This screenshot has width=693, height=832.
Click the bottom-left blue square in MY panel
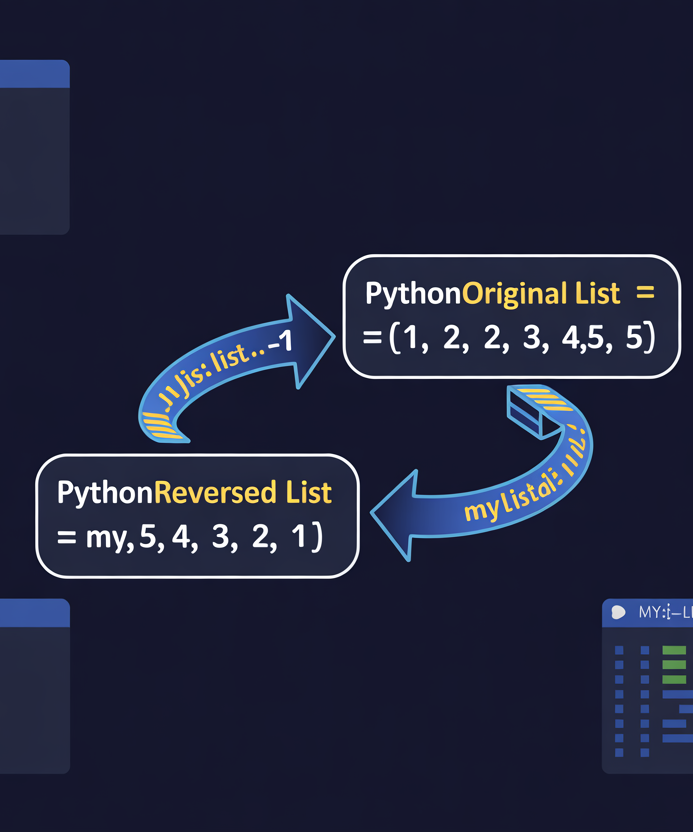pyautogui.click(x=619, y=752)
